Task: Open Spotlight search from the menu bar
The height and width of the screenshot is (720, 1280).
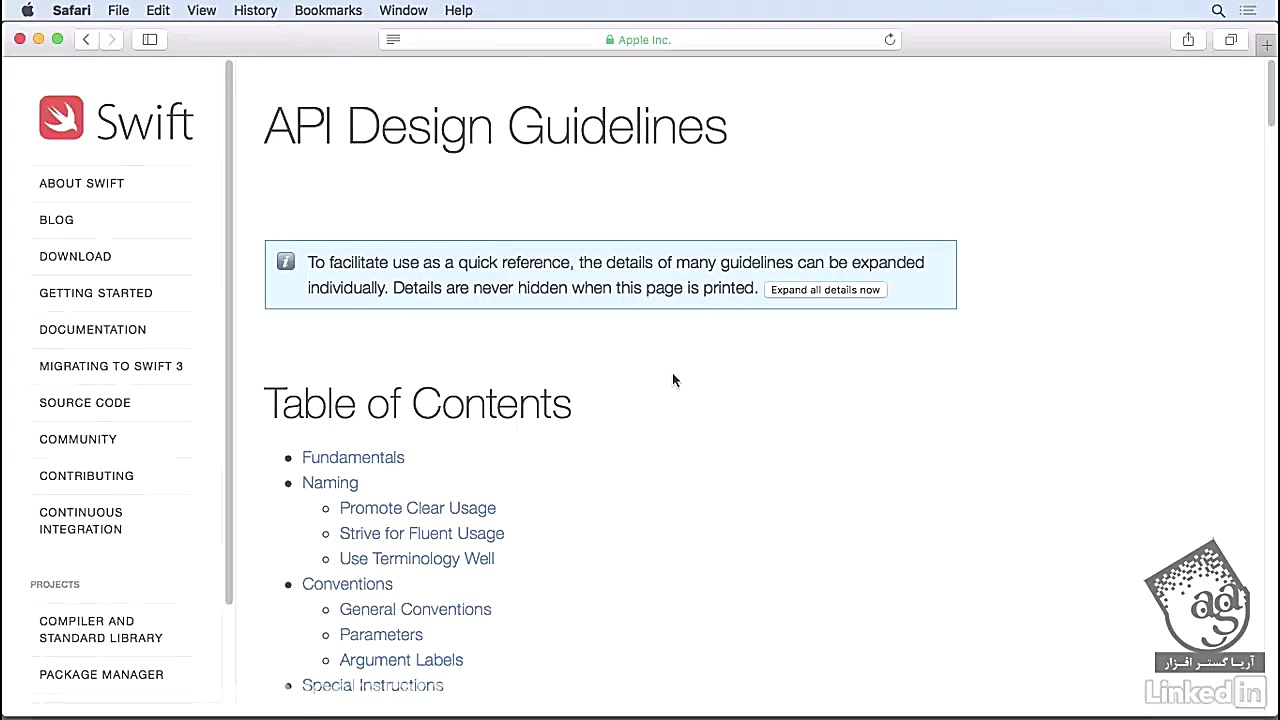Action: tap(1218, 10)
